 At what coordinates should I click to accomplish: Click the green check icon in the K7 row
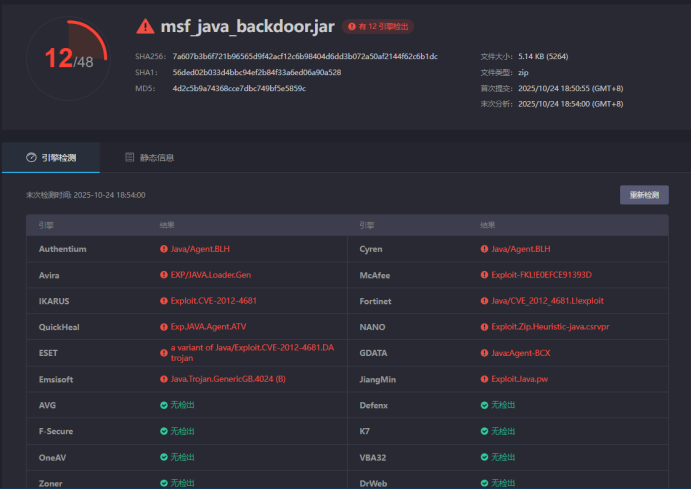[484, 431]
